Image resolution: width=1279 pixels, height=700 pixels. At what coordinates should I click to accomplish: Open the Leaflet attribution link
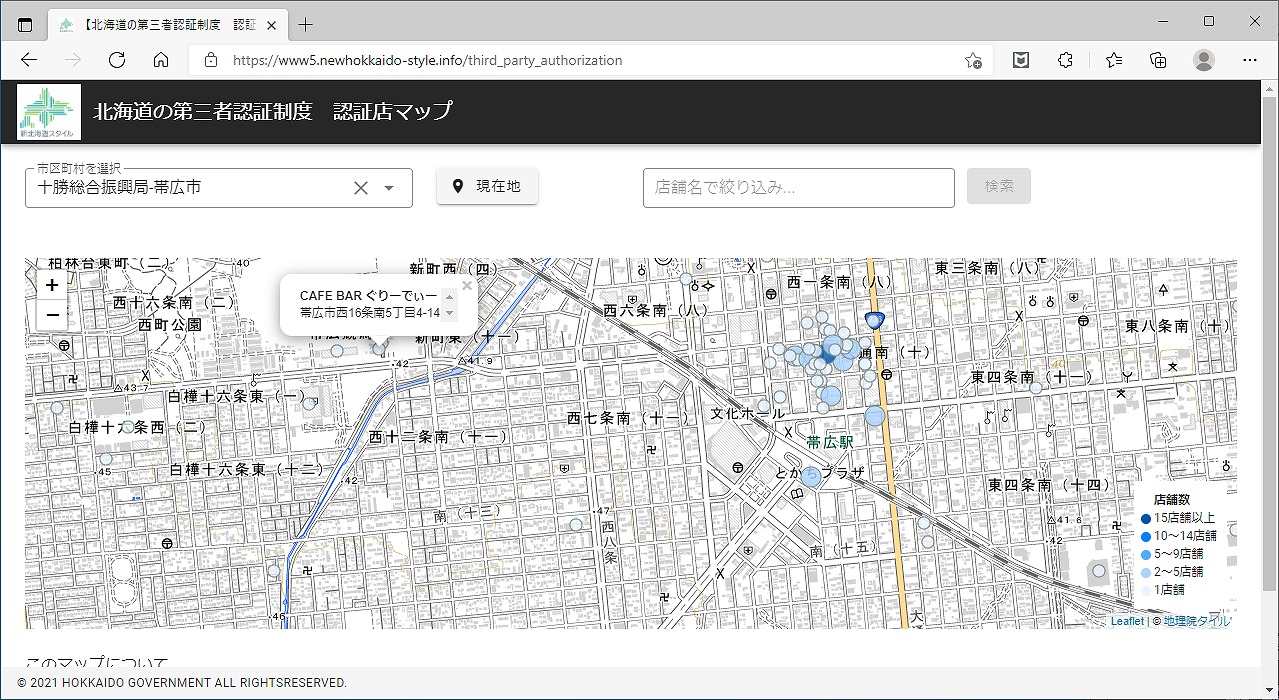1127,621
